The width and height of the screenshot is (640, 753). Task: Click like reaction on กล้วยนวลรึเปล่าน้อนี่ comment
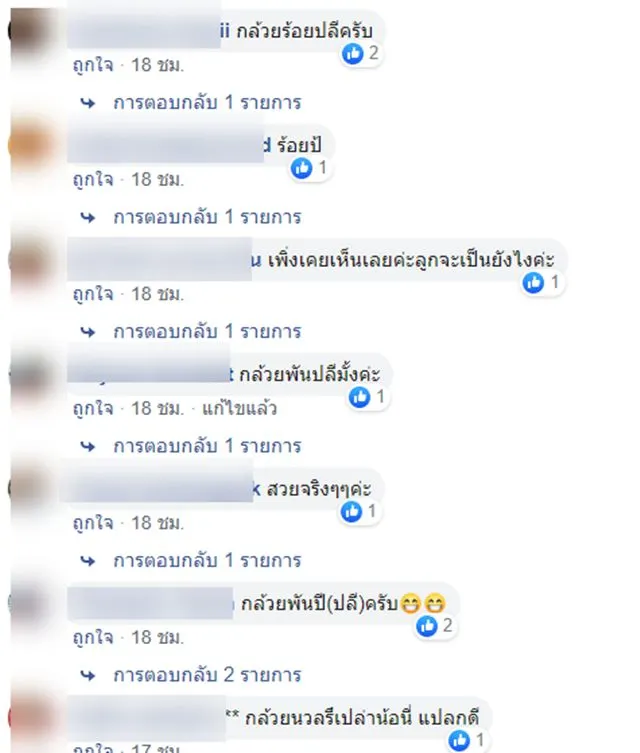click(x=459, y=740)
